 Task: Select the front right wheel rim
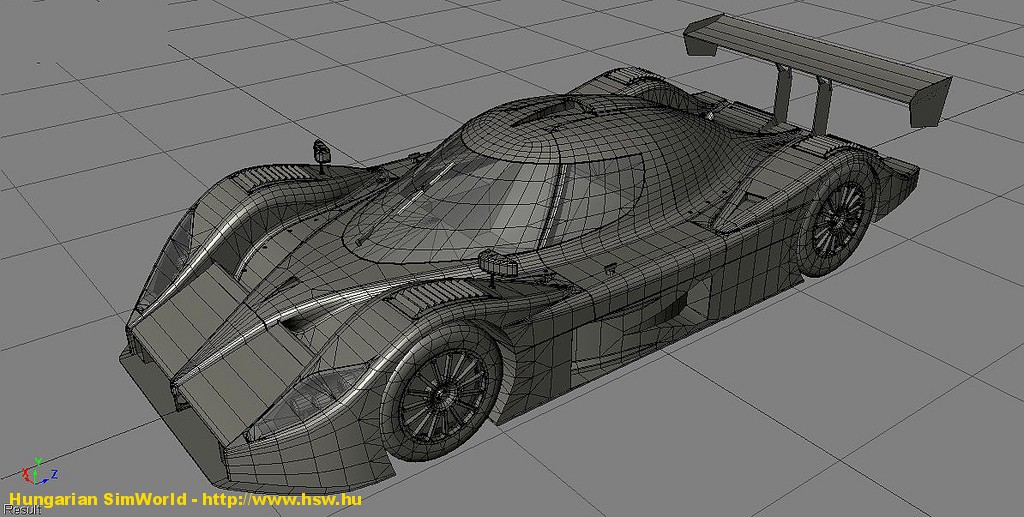(440, 390)
